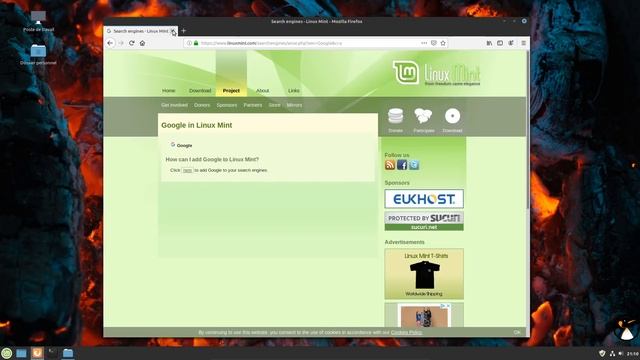Click the site information icon in address bar
The width and height of the screenshot is (640, 360).
tap(189, 43)
